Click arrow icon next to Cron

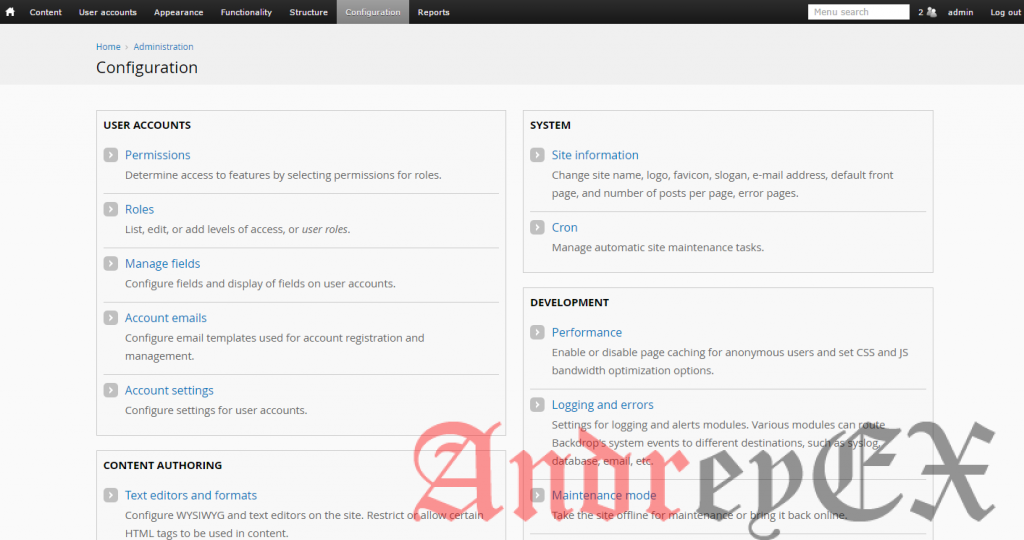tap(537, 227)
